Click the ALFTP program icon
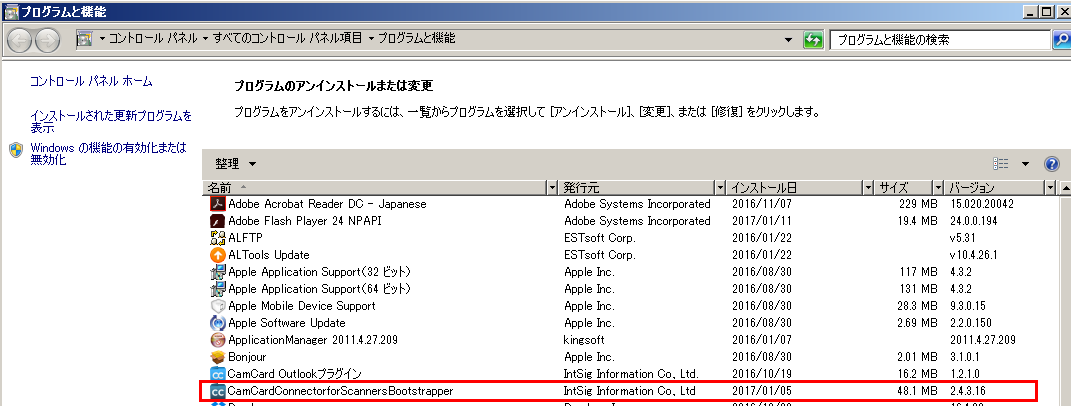1071x406 pixels. pyautogui.click(x=217, y=238)
